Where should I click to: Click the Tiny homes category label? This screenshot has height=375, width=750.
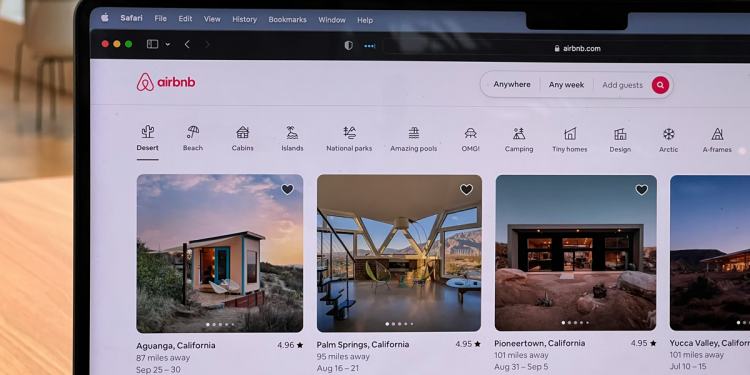570,149
